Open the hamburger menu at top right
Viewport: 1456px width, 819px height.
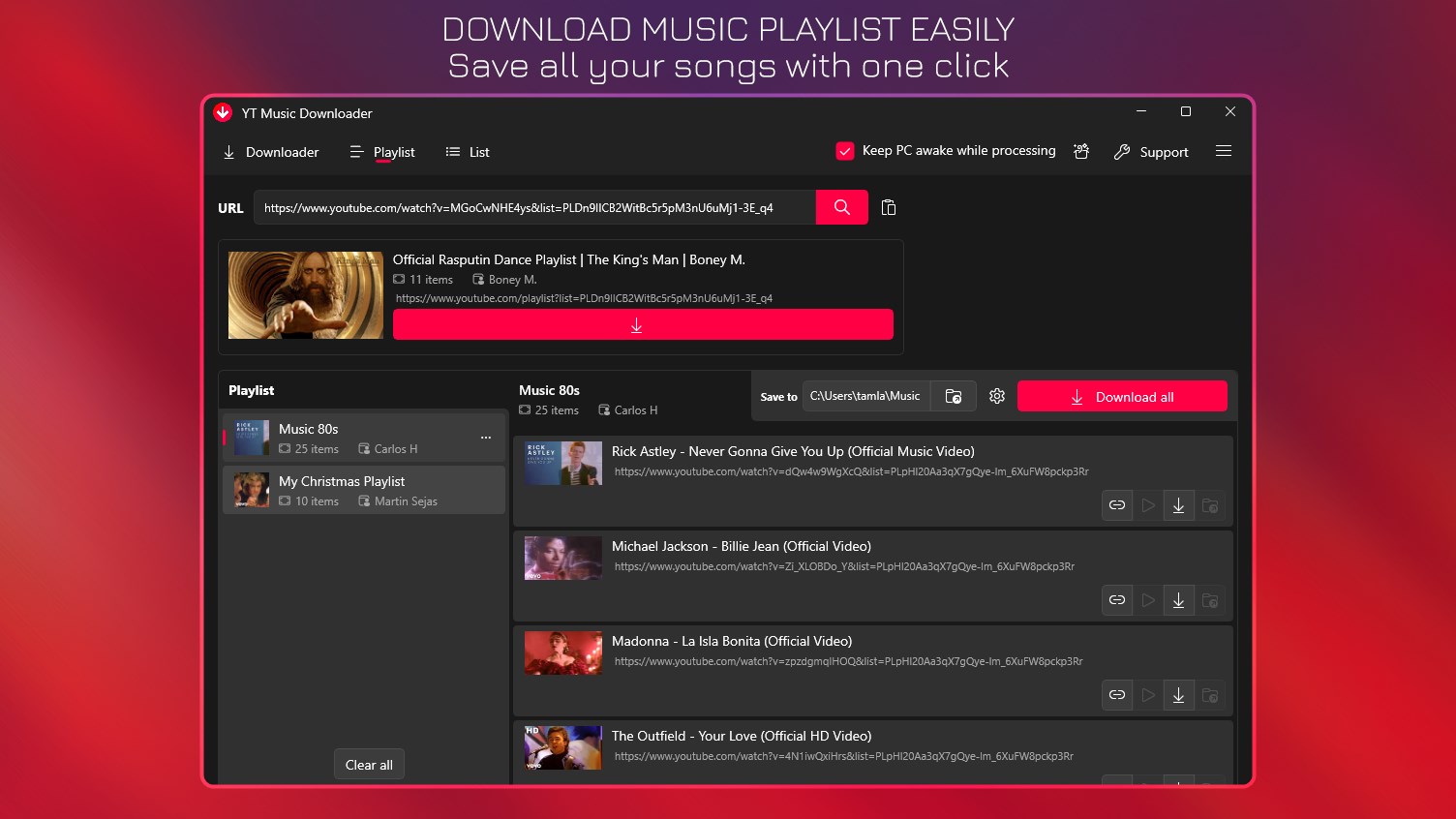coord(1224,151)
